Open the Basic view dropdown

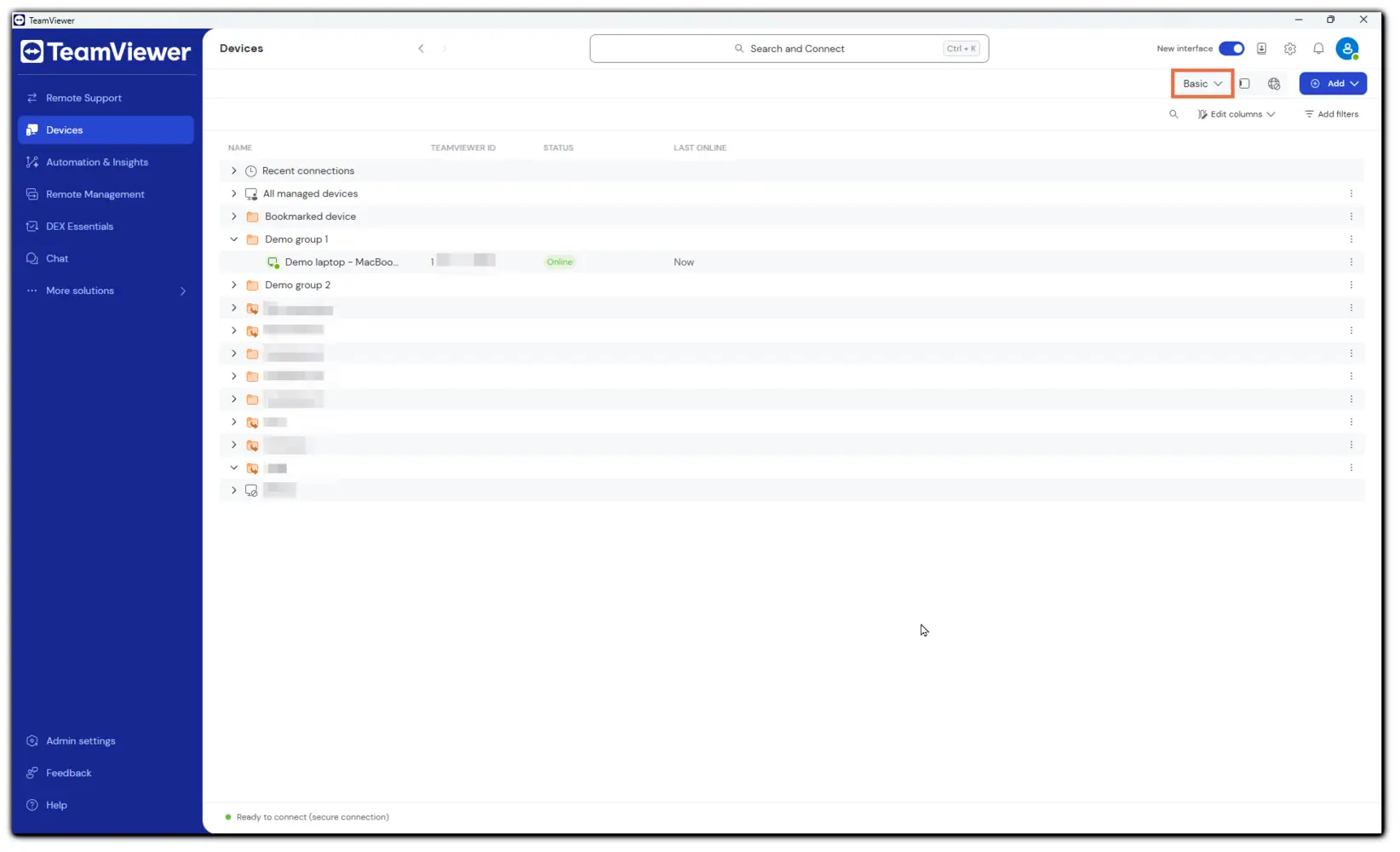[1202, 83]
